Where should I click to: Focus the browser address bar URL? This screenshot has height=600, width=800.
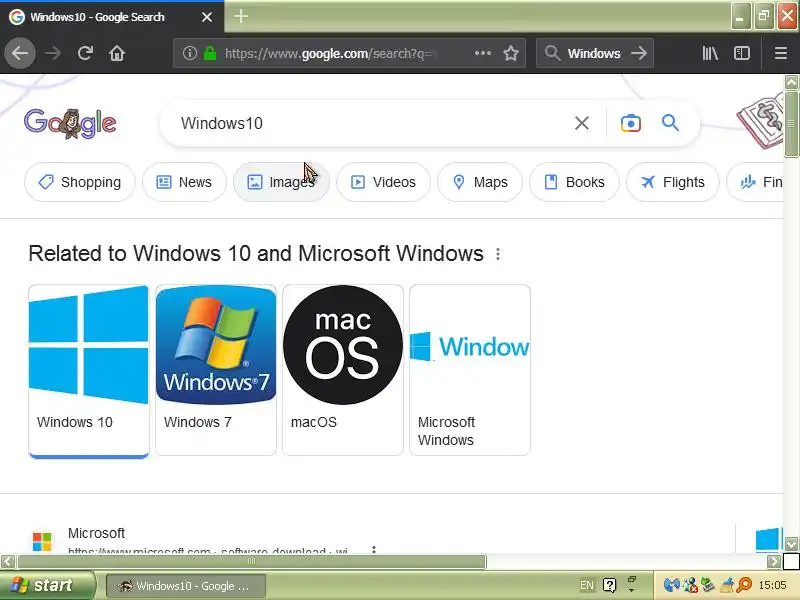pos(332,53)
